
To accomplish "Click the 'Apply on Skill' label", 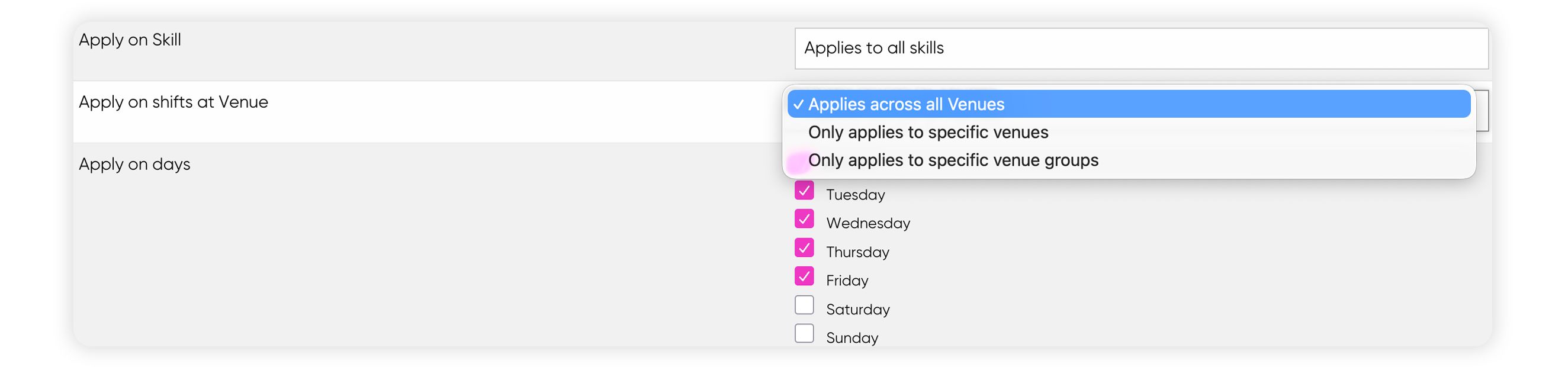I will click(130, 40).
